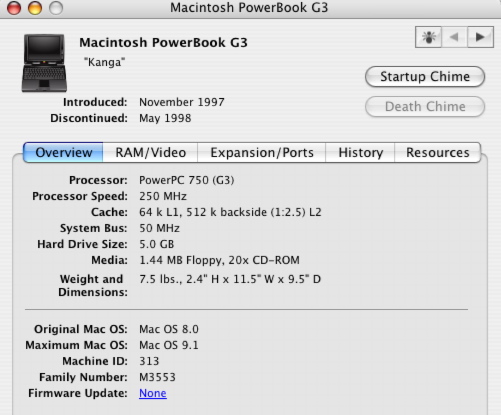Viewport: 501px width, 415px height.
Task: Click the Mac OS 8.0 original OS value
Action: point(169,329)
